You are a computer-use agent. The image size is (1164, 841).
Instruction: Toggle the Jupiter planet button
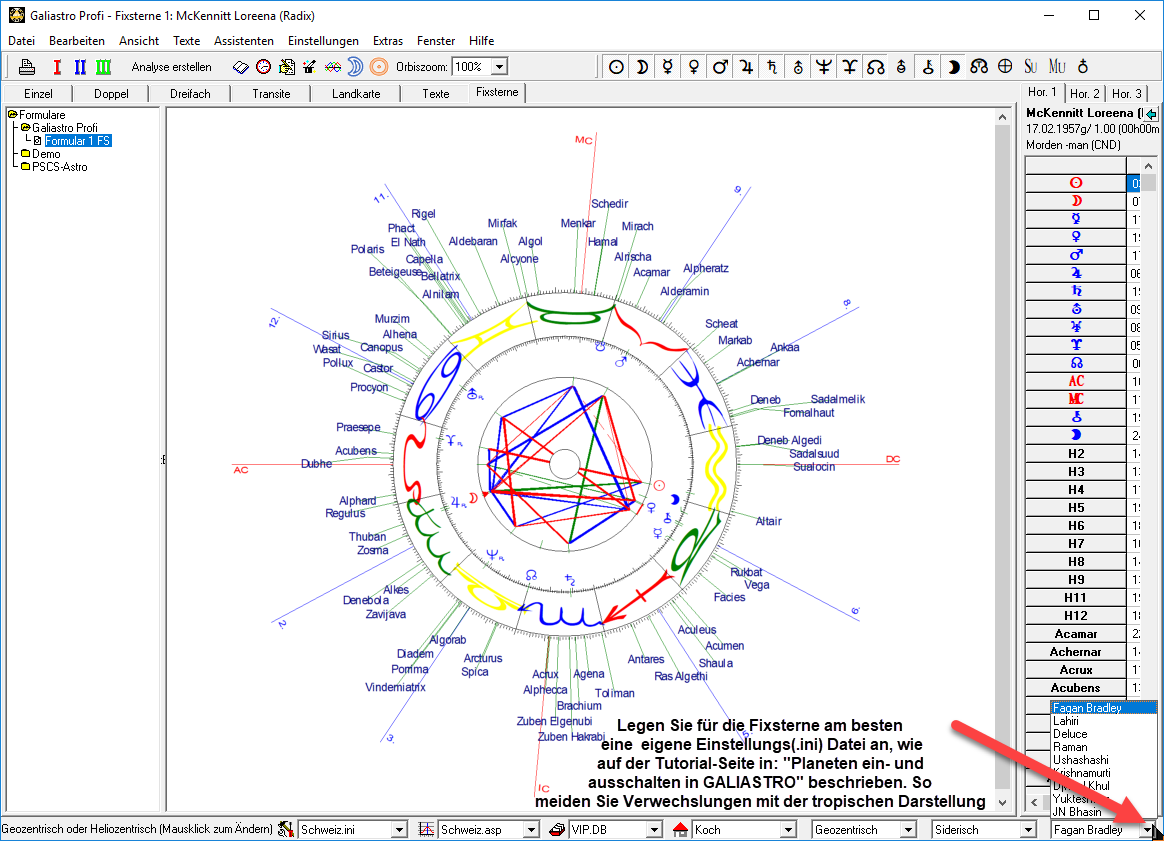[x=746, y=67]
